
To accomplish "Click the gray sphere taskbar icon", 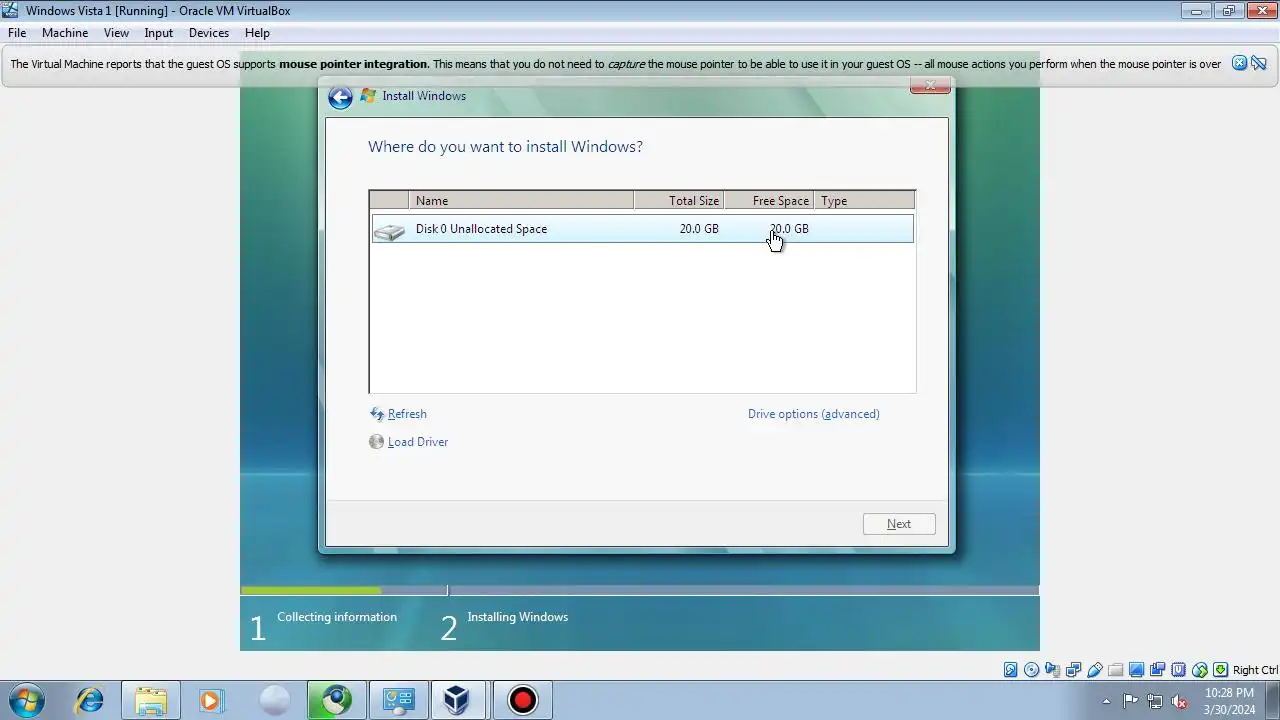I will pyautogui.click(x=274, y=700).
